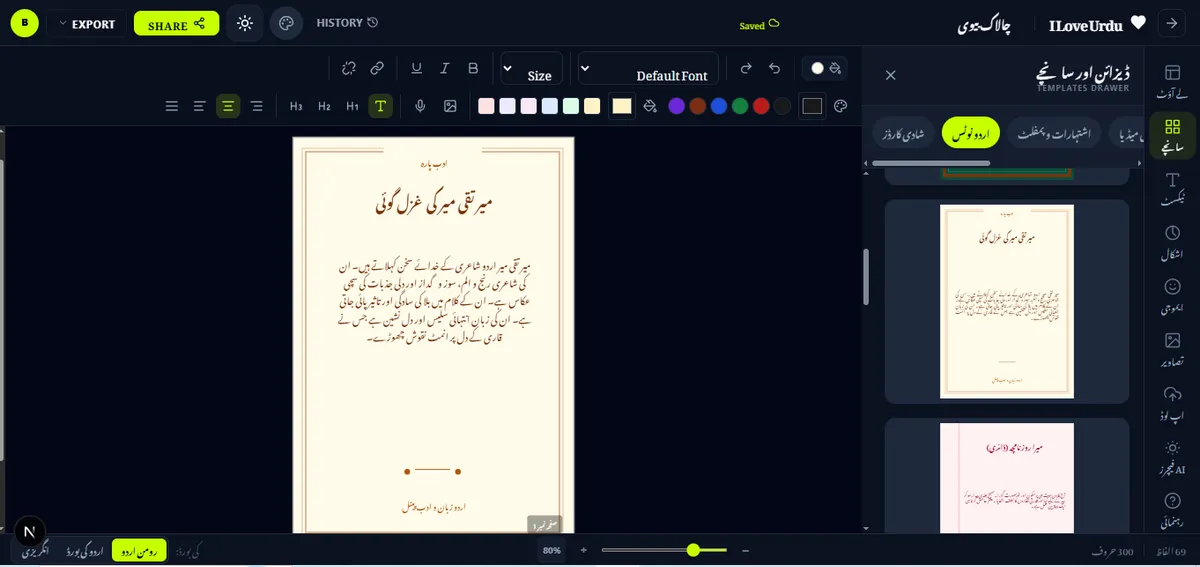
Task: Click the black square color box
Action: [x=812, y=106]
